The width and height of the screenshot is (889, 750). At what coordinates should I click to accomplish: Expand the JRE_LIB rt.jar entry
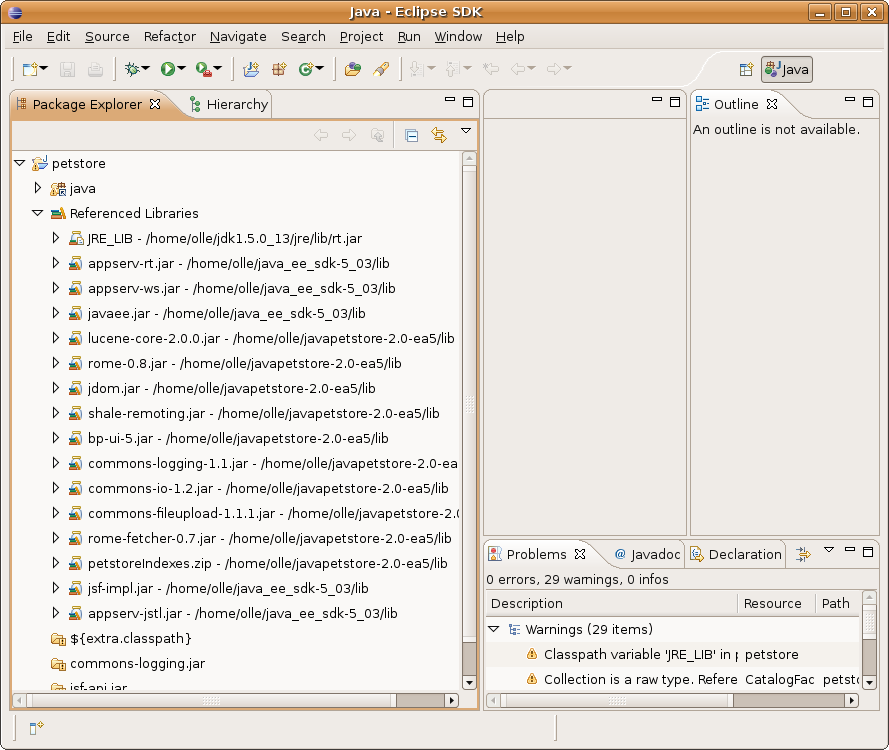click(56, 238)
